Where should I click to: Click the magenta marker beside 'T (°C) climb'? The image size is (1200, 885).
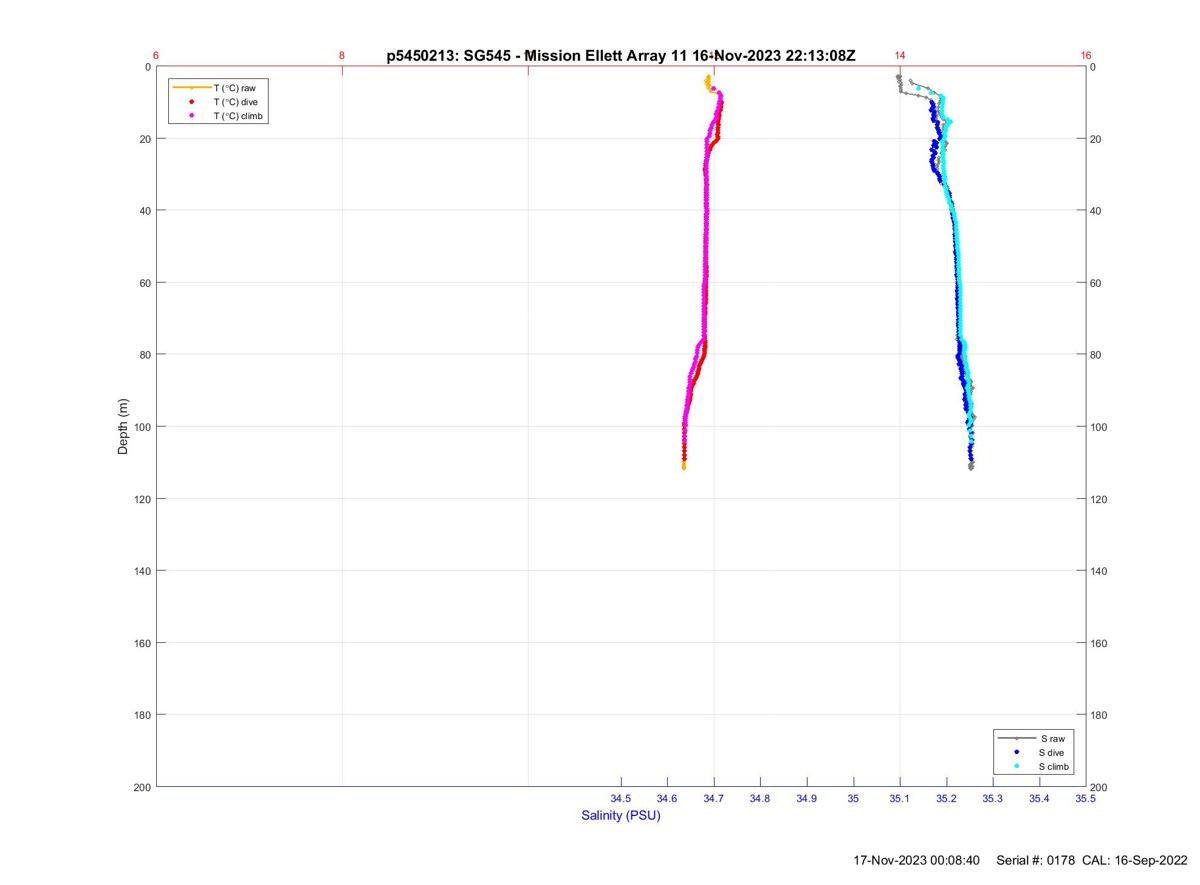click(x=191, y=116)
